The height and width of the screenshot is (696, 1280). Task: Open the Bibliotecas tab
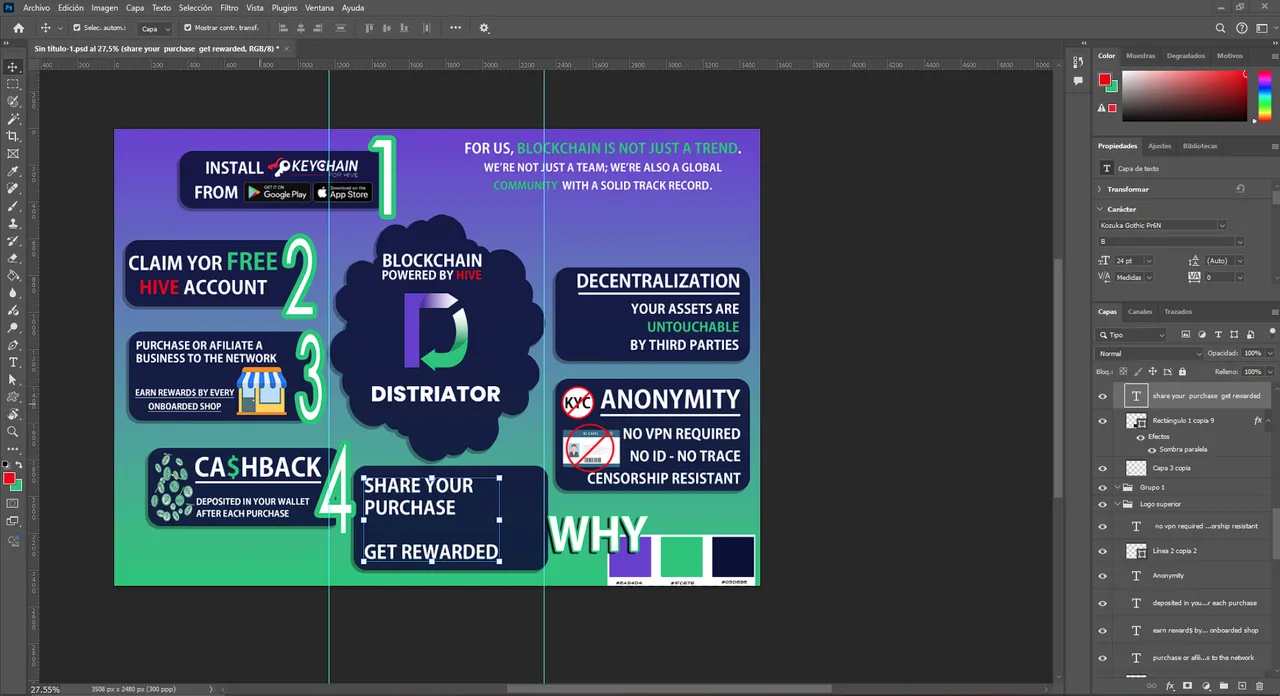1200,146
